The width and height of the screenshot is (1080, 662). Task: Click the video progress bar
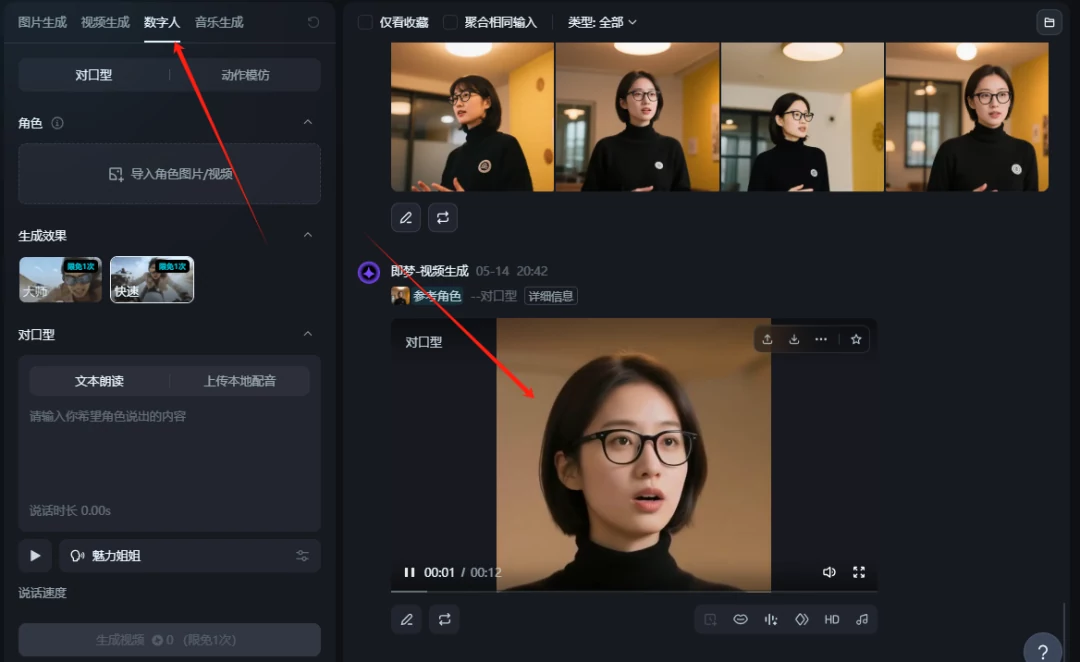pos(634,591)
